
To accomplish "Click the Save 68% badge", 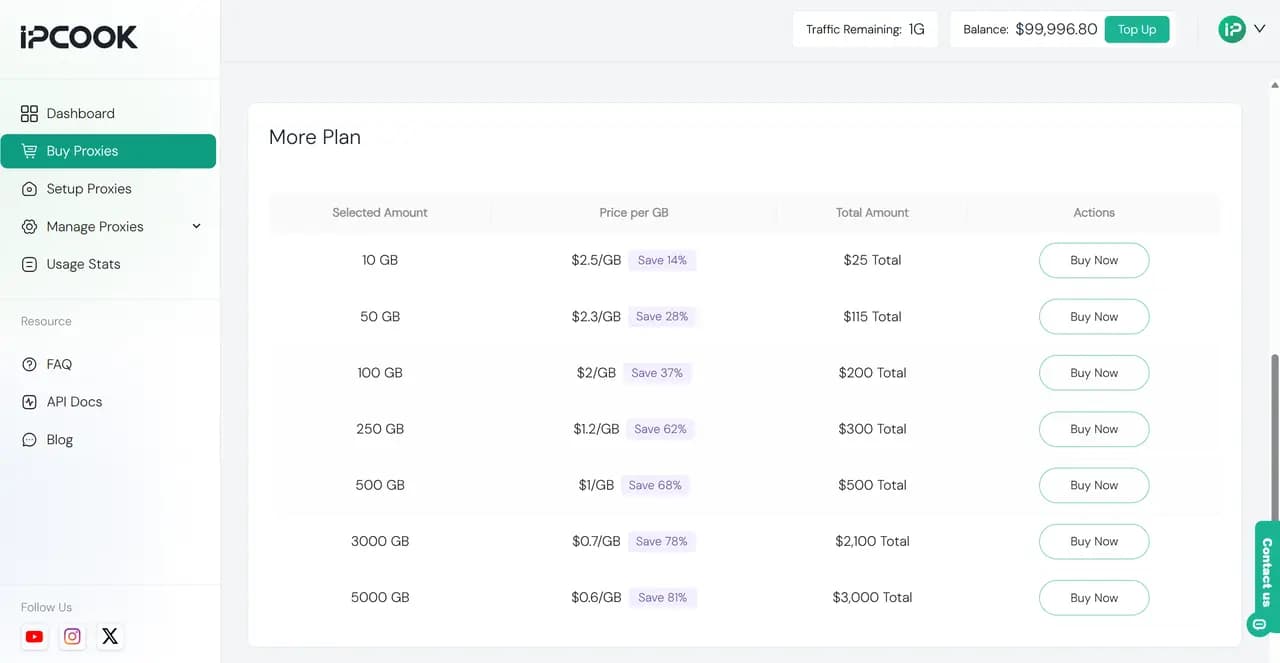I will 655,485.
